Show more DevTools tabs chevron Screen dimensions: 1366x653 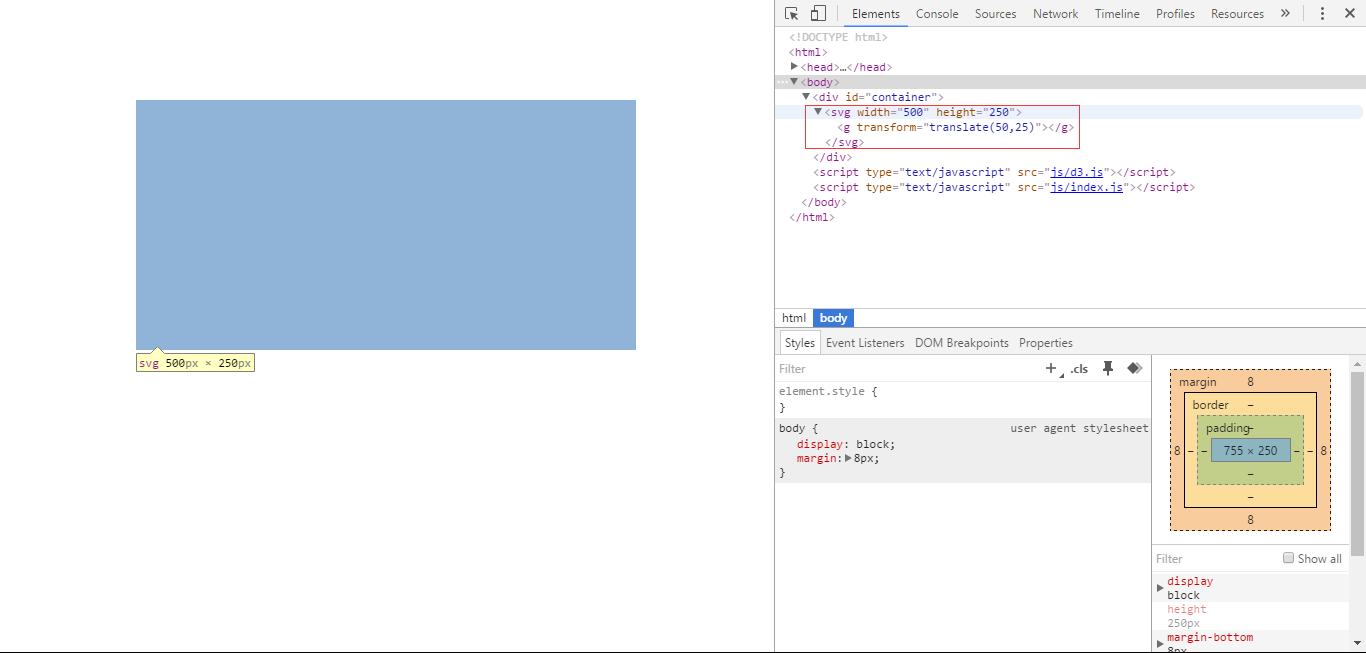[x=1285, y=13]
